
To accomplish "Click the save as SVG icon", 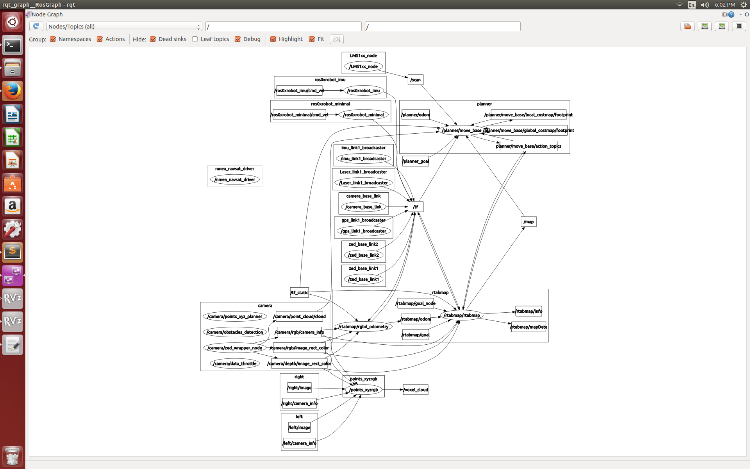I will (x=720, y=26).
